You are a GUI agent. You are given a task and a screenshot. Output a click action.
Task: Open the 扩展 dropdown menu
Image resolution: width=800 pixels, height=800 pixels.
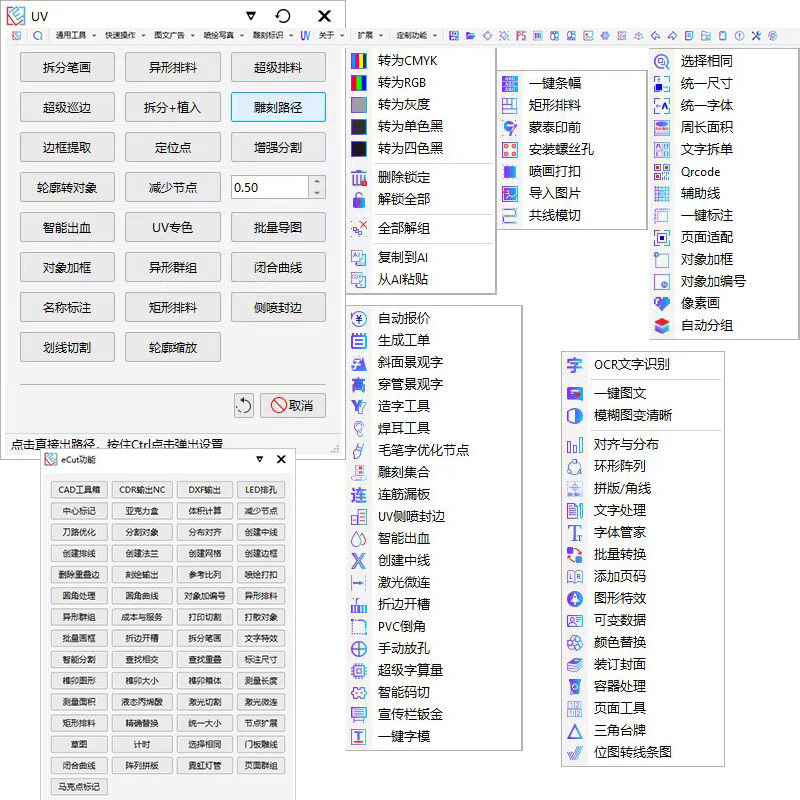(370, 35)
